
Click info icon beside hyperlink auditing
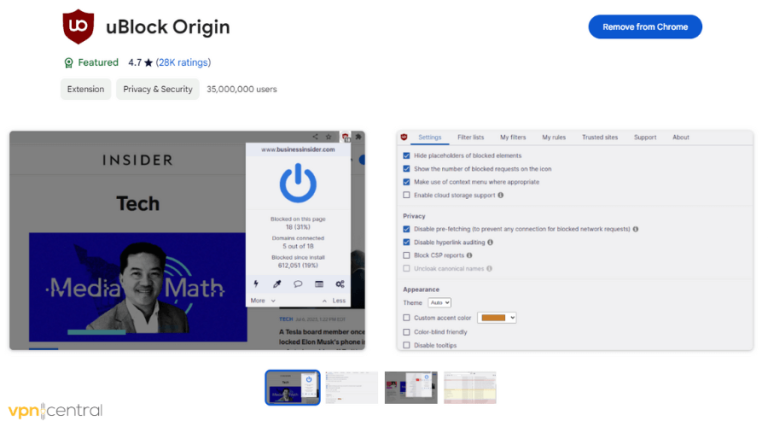click(x=490, y=242)
